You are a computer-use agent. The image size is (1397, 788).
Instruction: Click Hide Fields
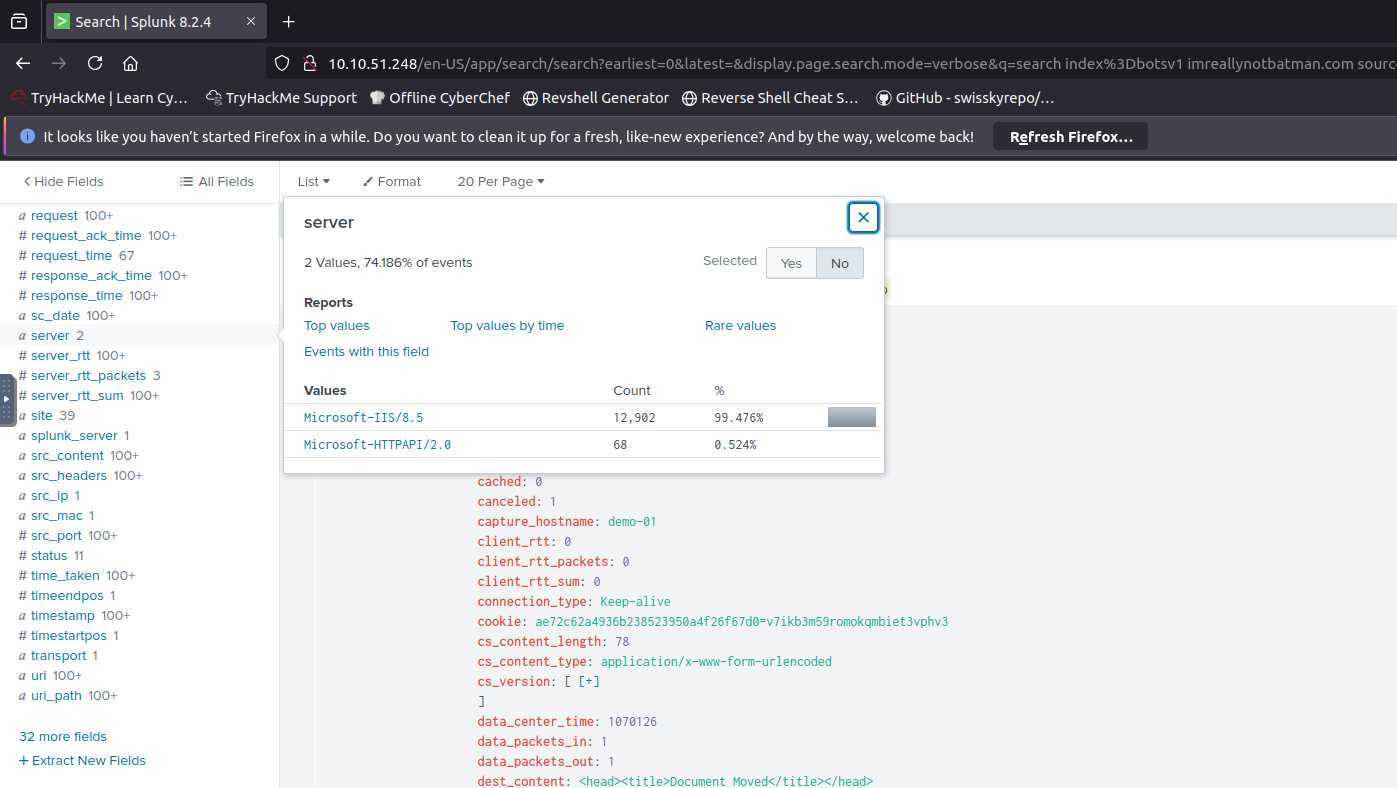[x=64, y=181]
